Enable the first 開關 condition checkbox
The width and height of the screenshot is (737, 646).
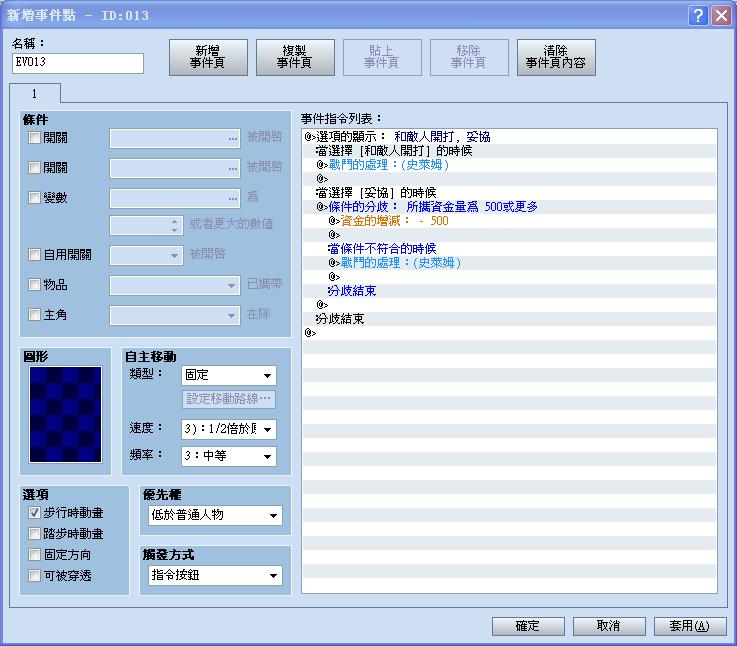[34, 137]
